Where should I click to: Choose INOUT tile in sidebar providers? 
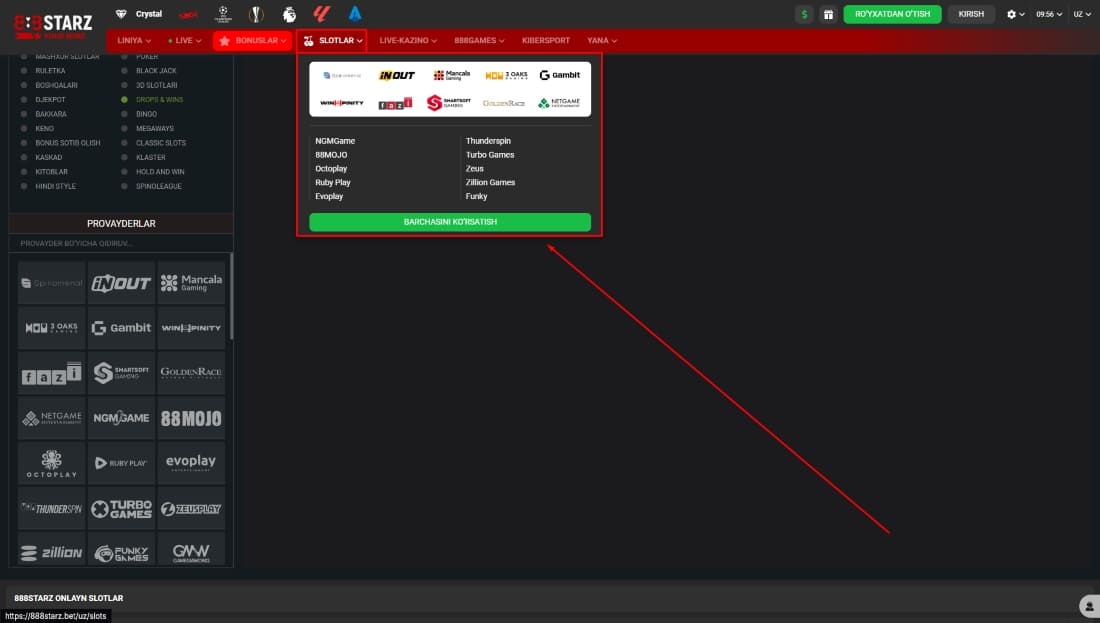point(121,283)
